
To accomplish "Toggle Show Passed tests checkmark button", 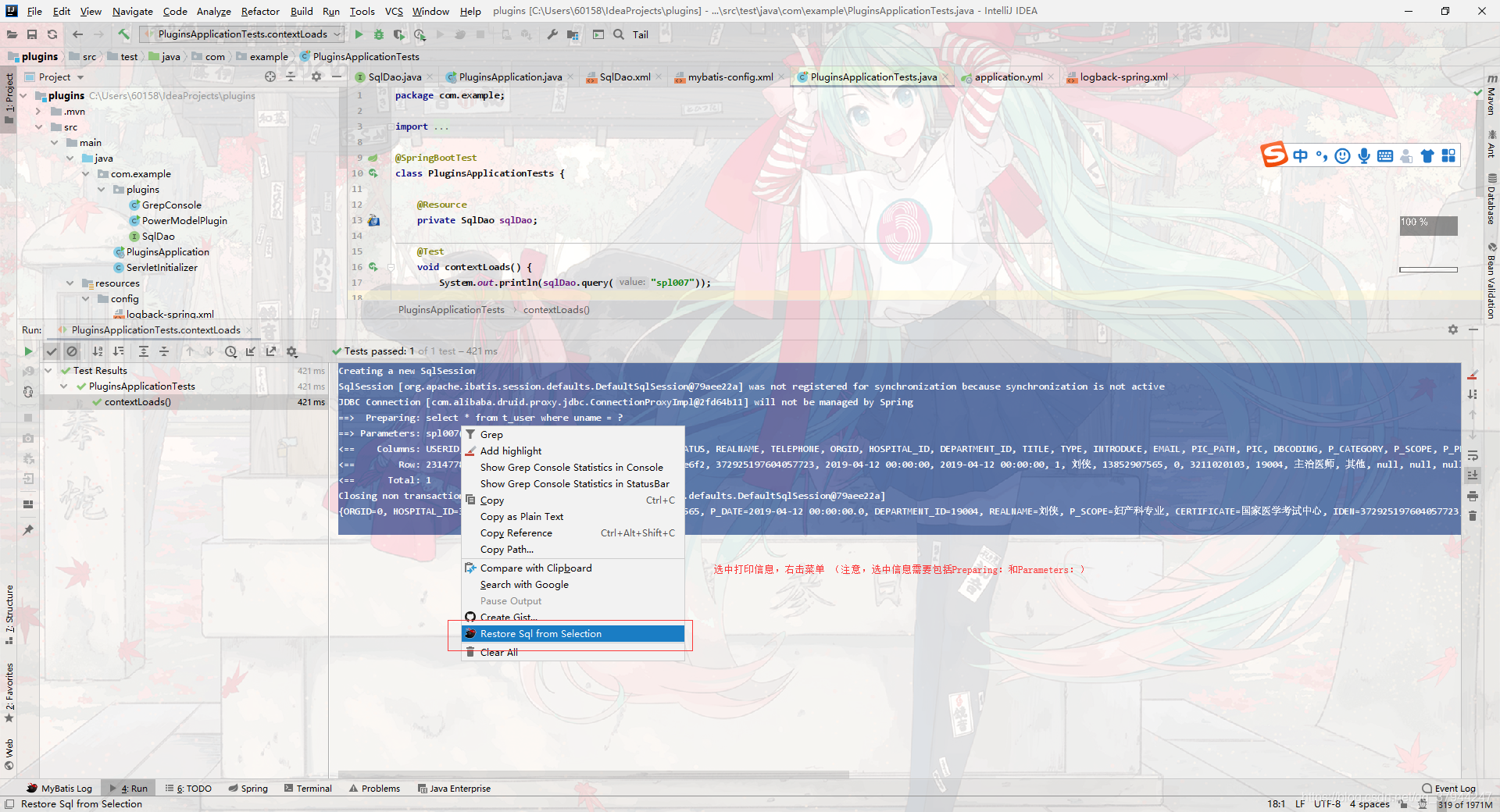I will coord(52,351).
